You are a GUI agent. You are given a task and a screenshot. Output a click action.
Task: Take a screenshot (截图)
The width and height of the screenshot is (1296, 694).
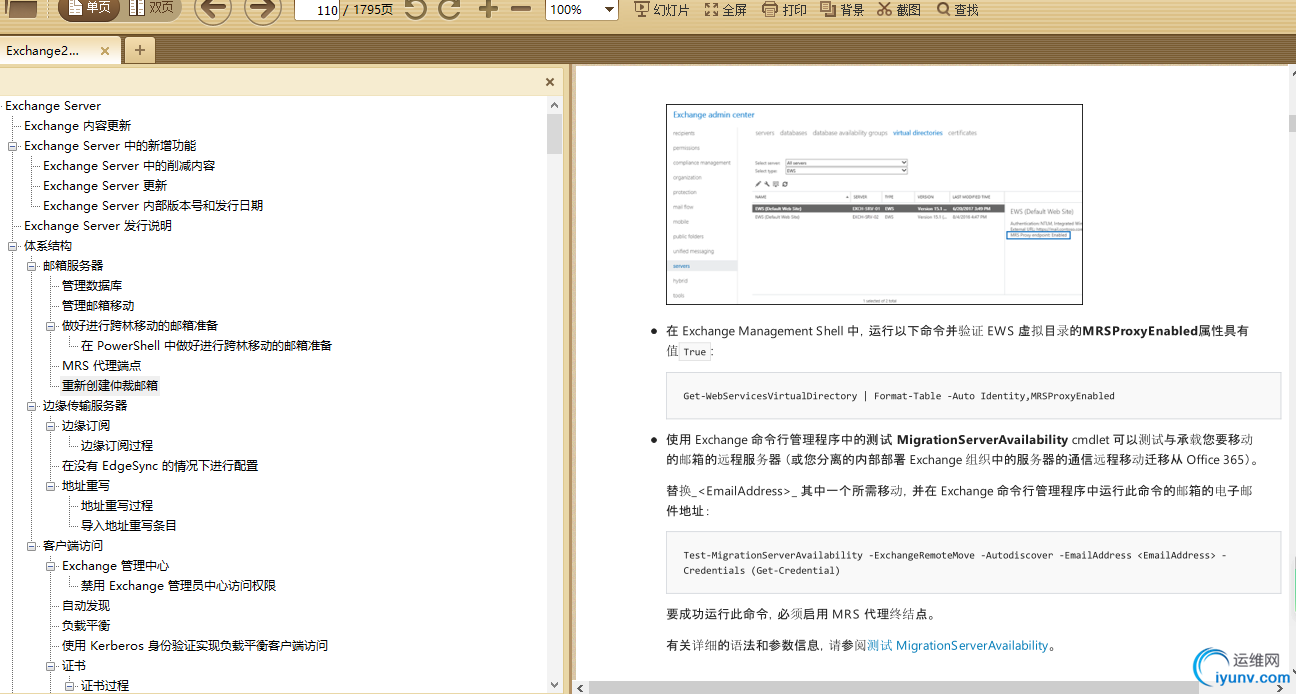(x=899, y=9)
